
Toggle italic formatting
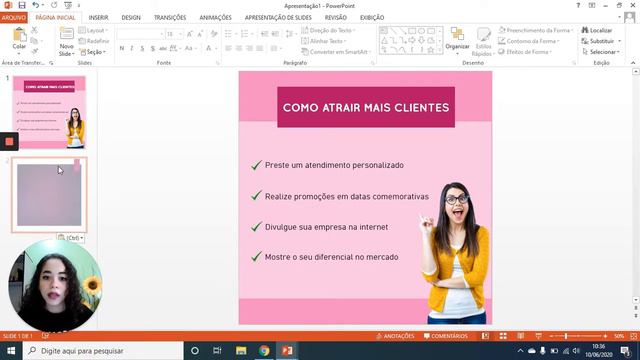point(131,48)
